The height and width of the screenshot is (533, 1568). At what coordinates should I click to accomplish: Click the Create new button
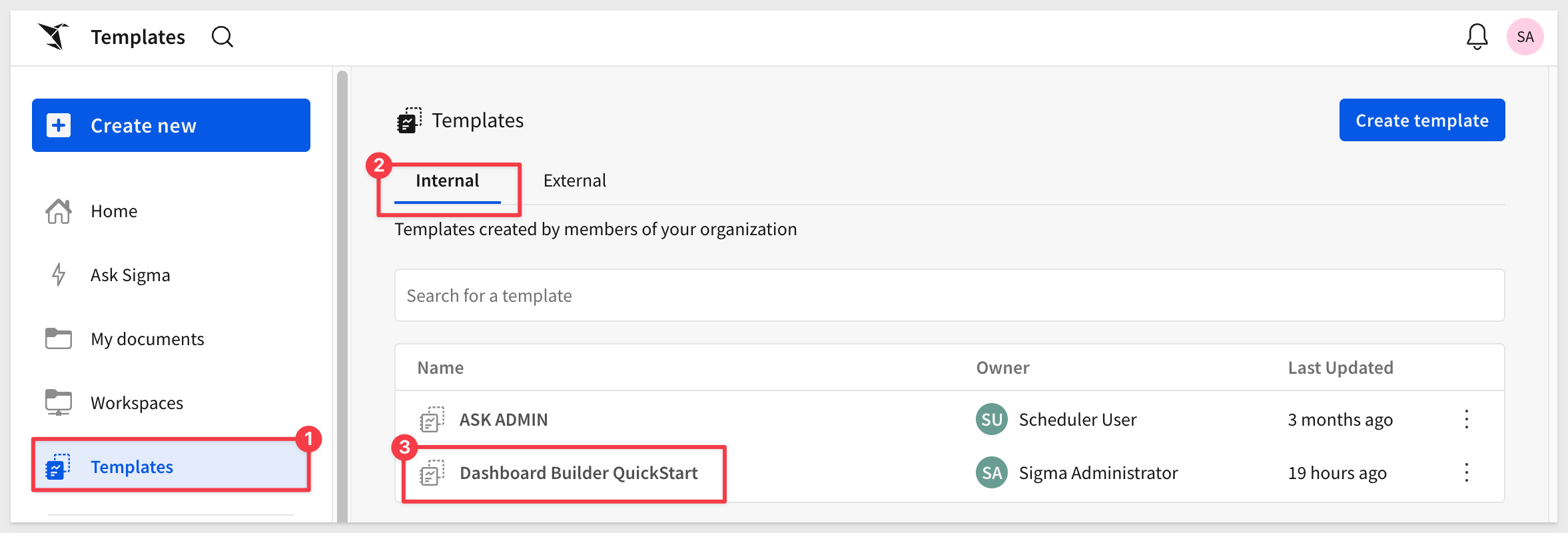pyautogui.click(x=171, y=125)
